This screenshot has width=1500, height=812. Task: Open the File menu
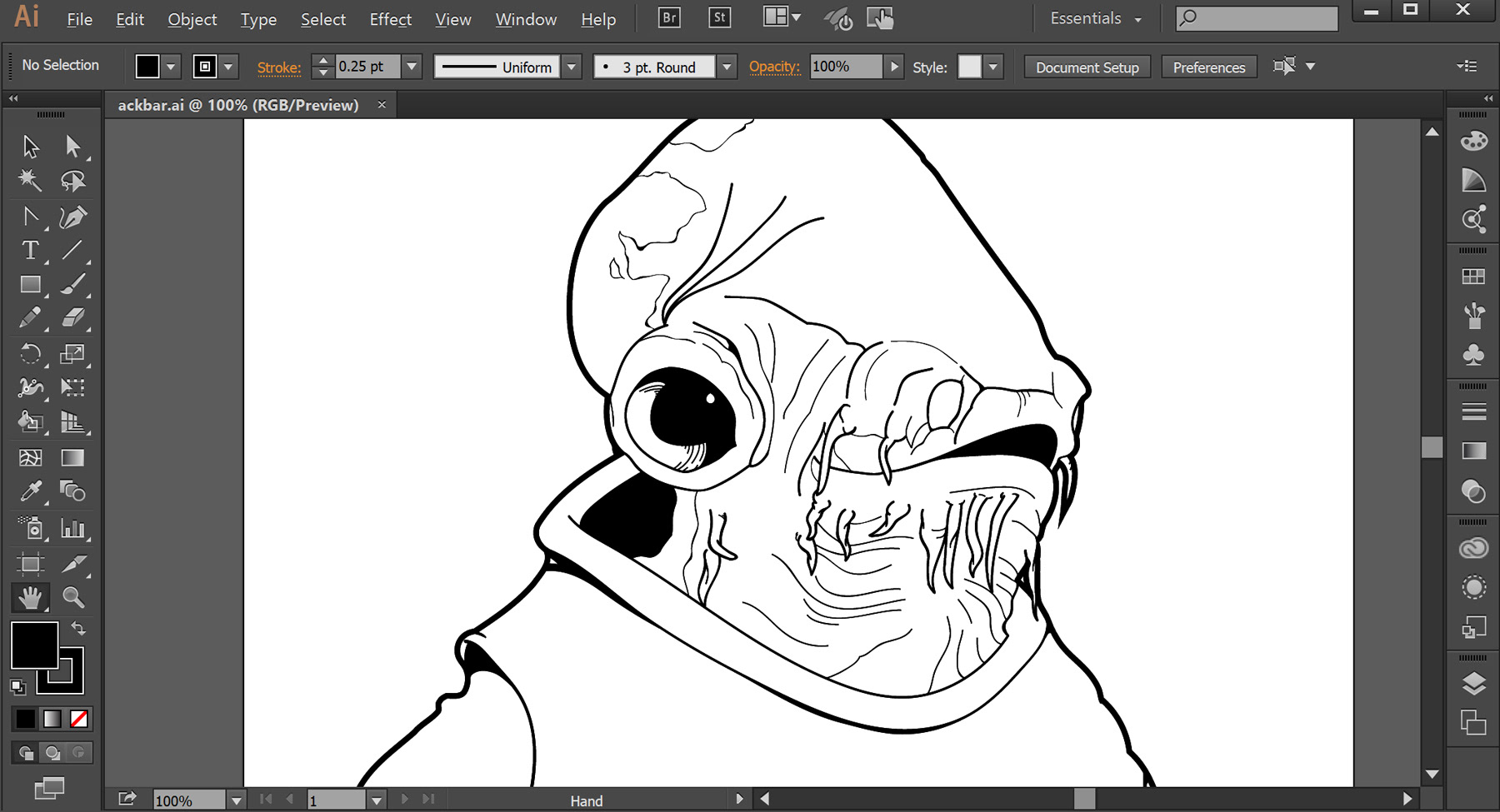79,19
